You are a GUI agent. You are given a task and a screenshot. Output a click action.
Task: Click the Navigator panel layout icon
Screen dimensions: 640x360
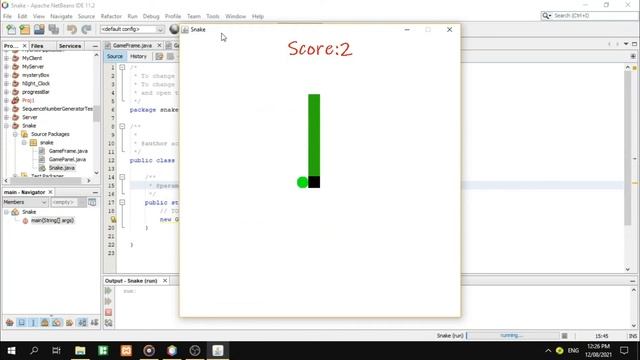(x=92, y=202)
